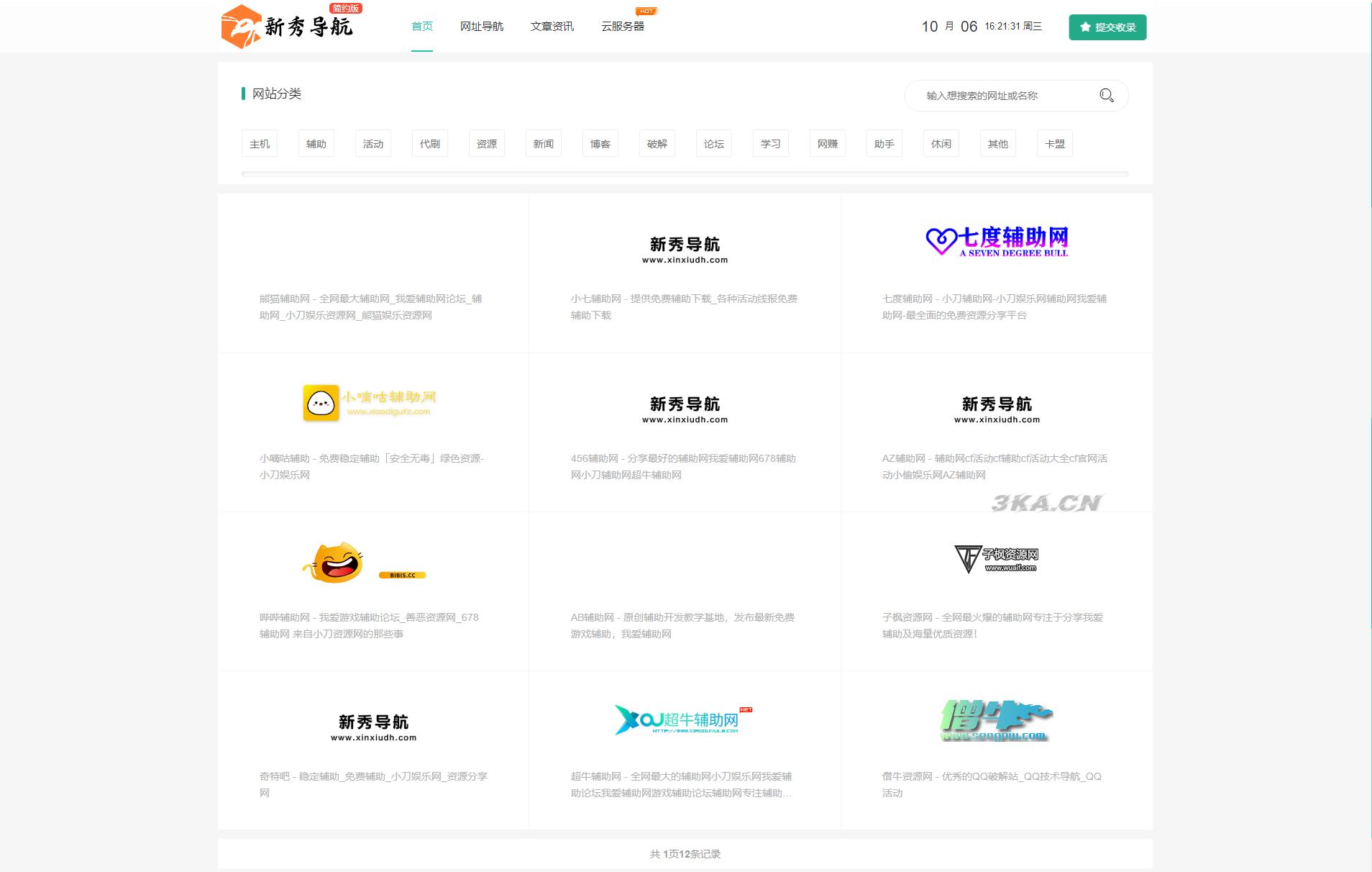Switch to the 网址导航 nav tab
1372x872 pixels.
click(x=480, y=27)
